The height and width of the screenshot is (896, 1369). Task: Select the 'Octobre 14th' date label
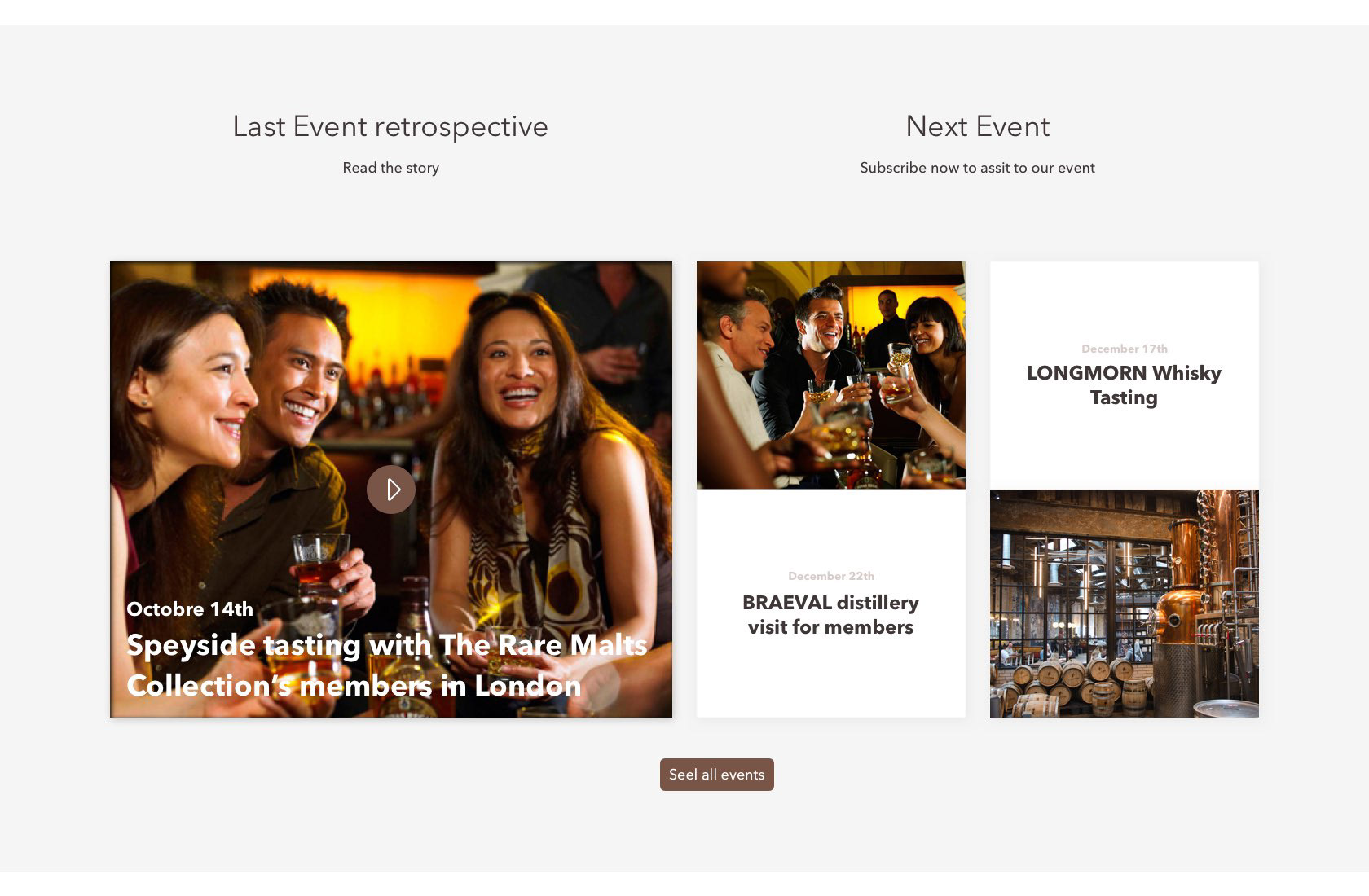[x=190, y=609]
